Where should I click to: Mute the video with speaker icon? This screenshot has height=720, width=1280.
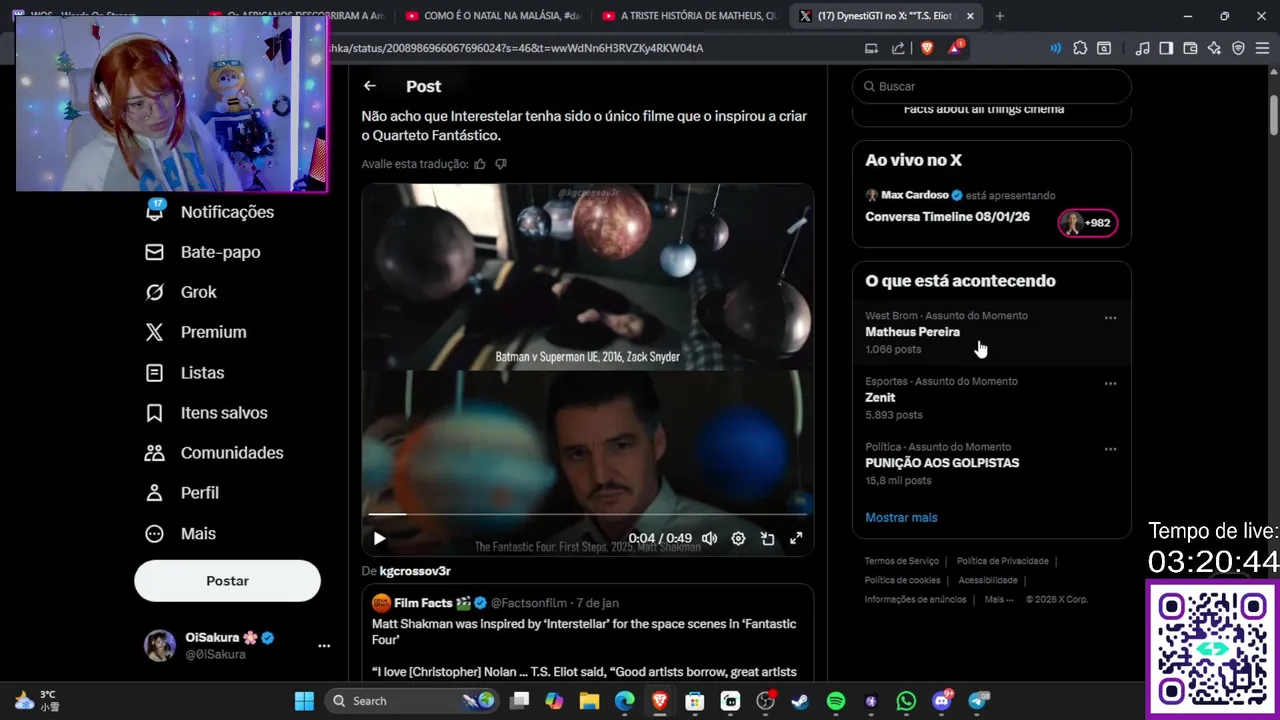709,538
